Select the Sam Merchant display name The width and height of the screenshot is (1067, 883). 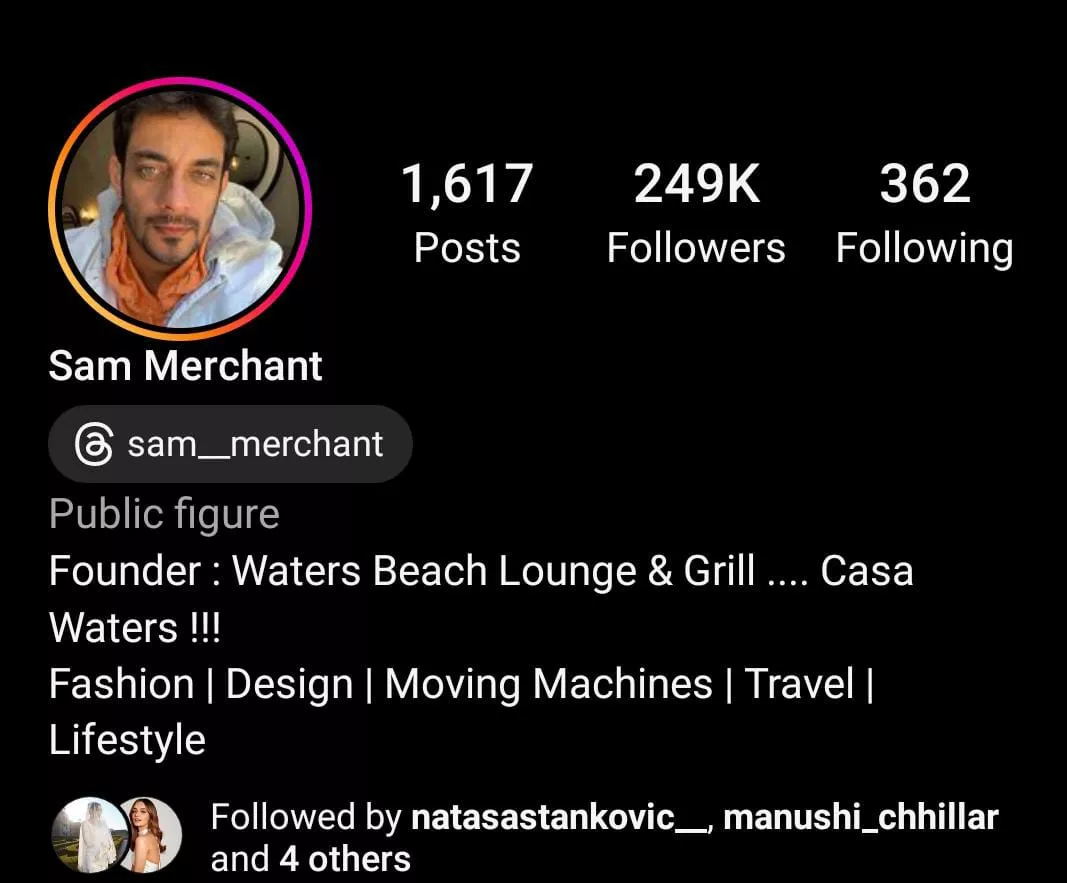pos(185,366)
